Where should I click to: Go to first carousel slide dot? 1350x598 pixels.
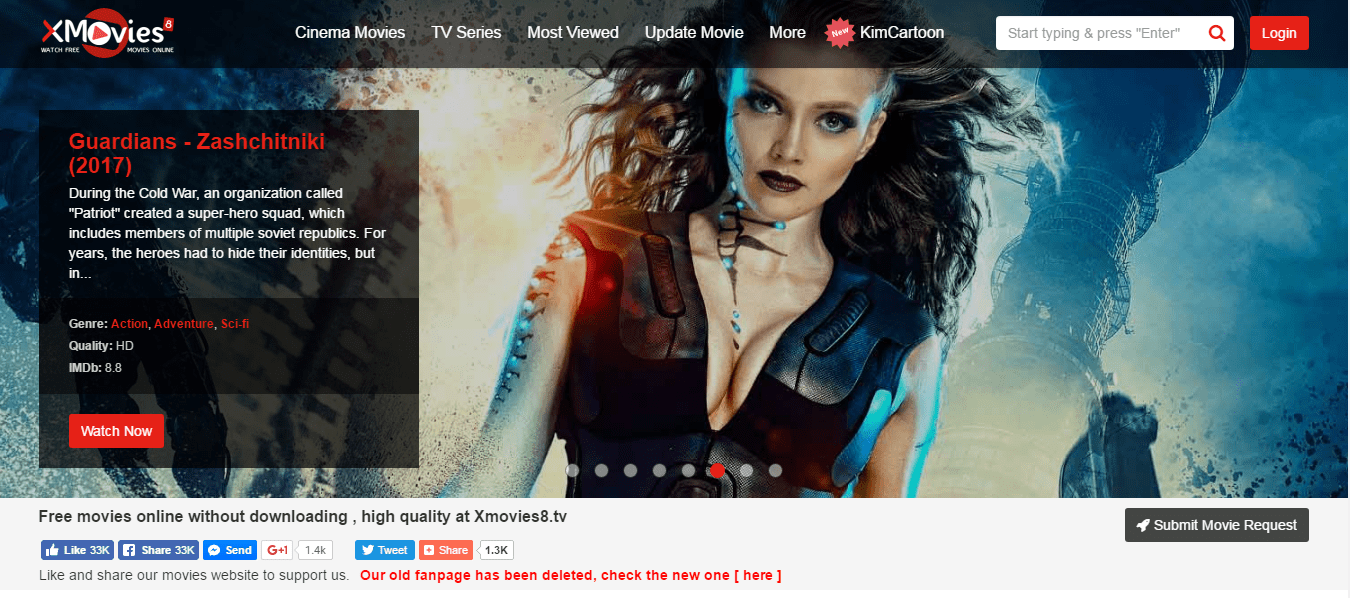click(x=573, y=469)
